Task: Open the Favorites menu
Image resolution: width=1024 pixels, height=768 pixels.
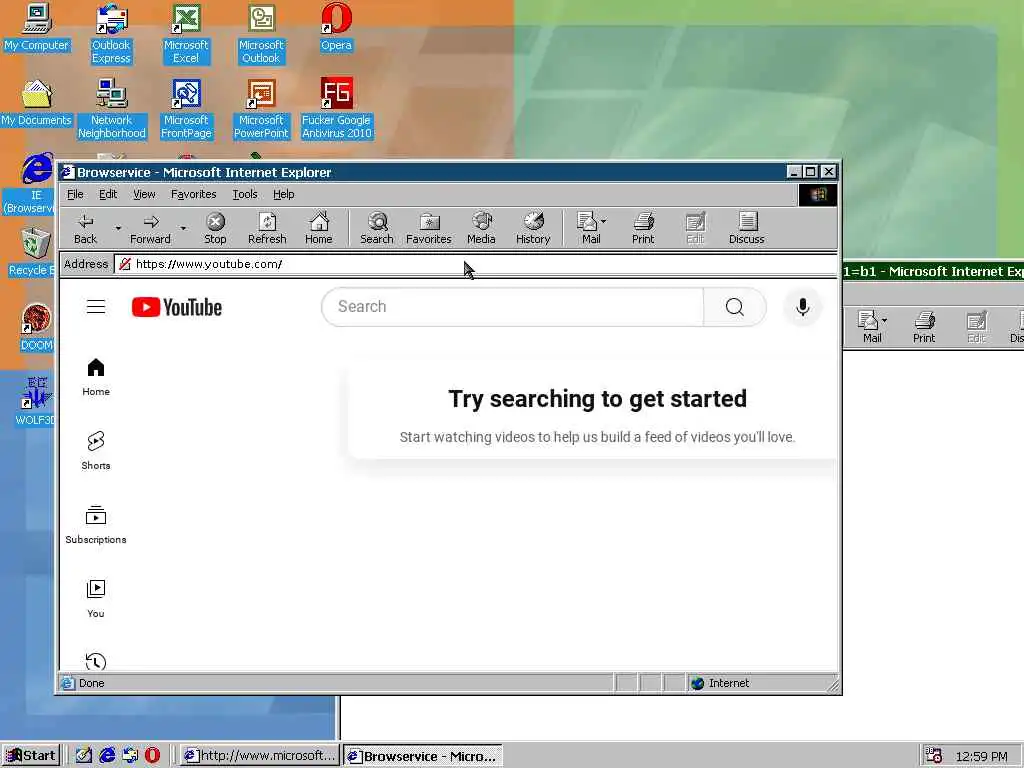Action: click(x=193, y=194)
